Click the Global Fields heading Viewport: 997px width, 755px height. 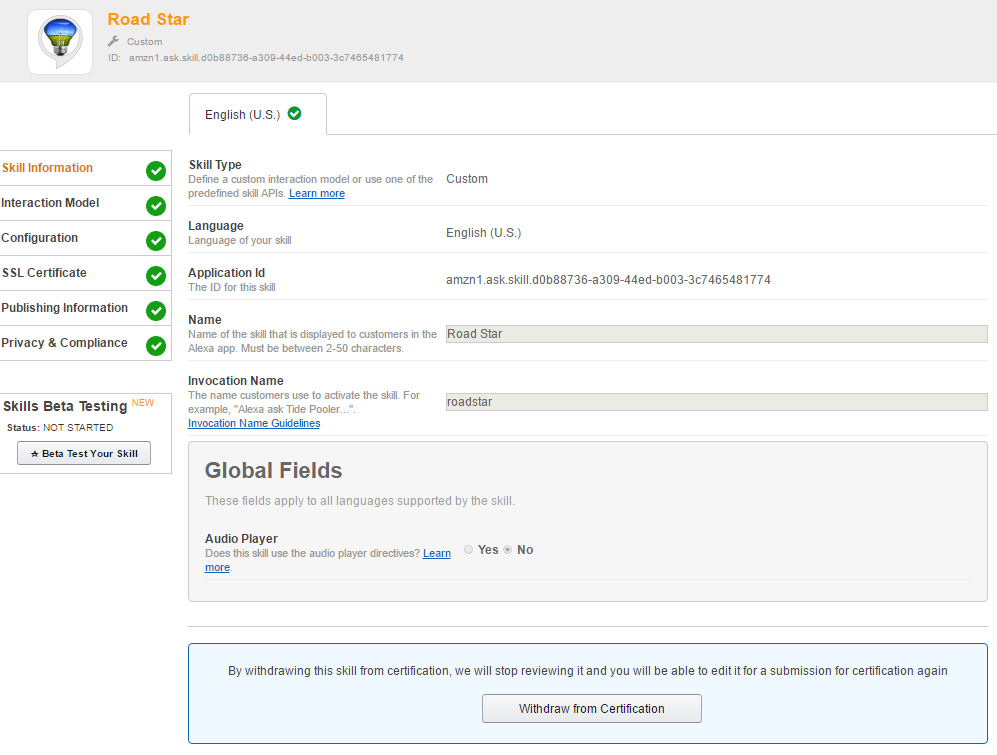point(273,470)
